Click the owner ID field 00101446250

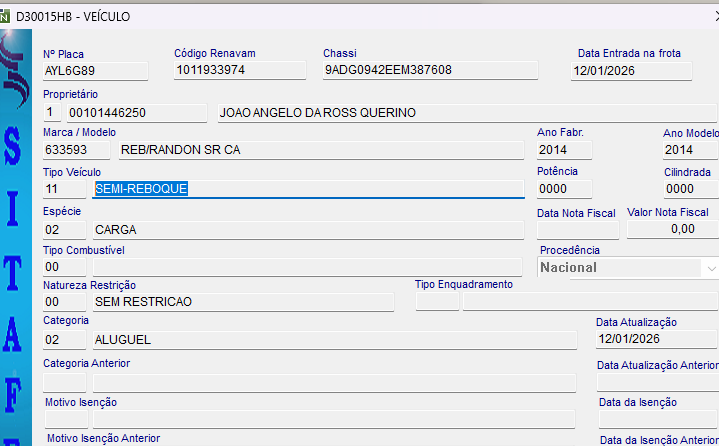[x=135, y=113]
